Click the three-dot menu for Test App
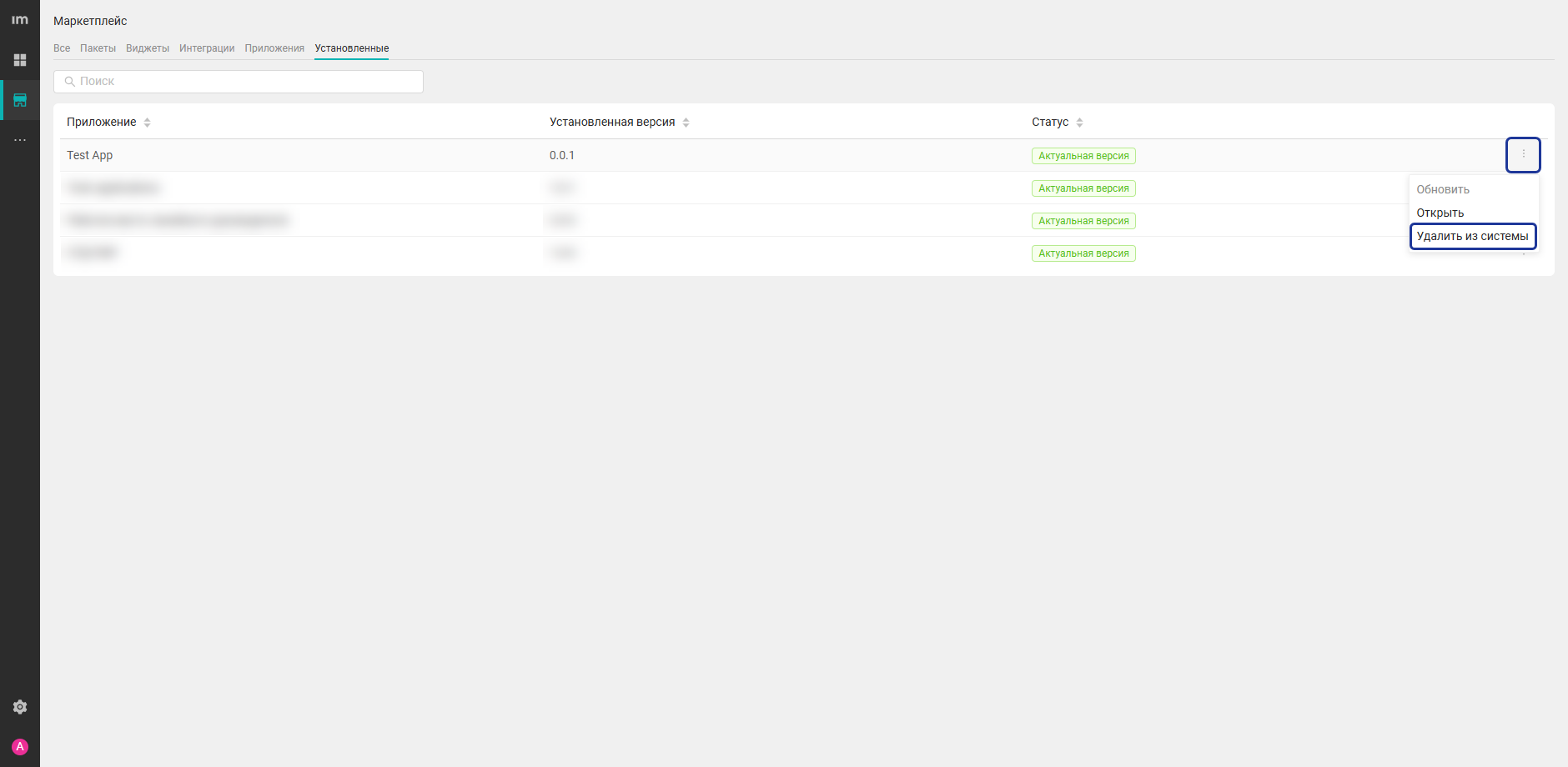 (1523, 154)
